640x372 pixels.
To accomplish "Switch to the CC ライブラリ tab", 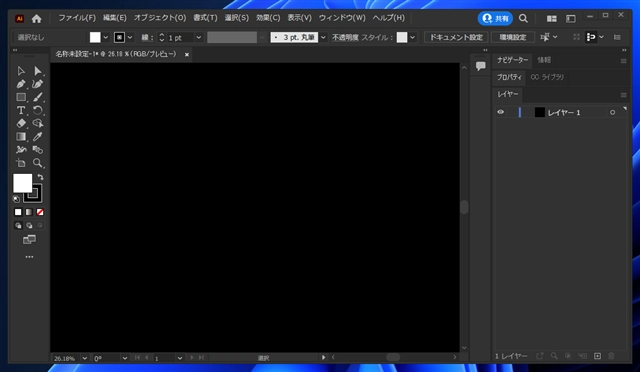I will [547, 77].
